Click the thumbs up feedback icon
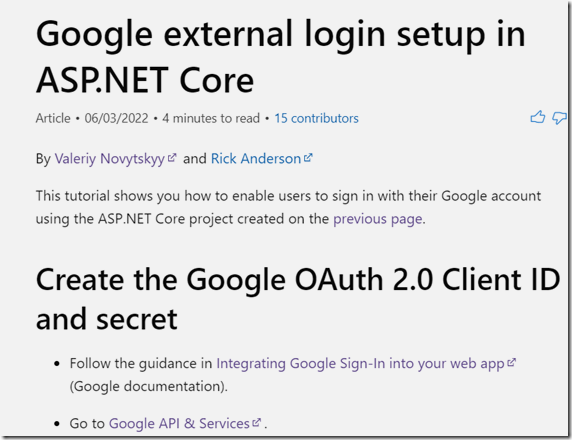 click(538, 117)
